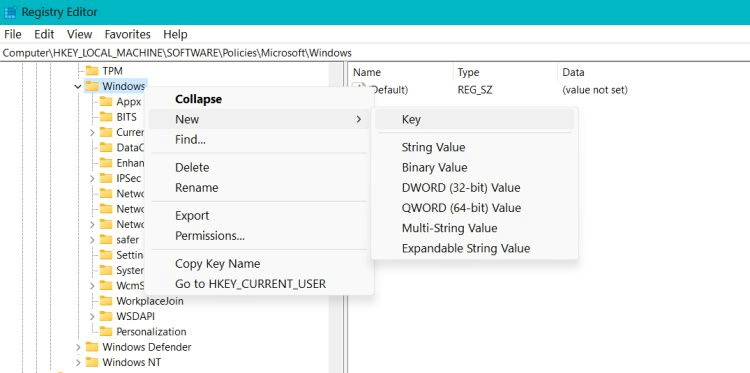Select the BITS tree key
Image resolution: width=750 pixels, height=373 pixels.
point(126,117)
